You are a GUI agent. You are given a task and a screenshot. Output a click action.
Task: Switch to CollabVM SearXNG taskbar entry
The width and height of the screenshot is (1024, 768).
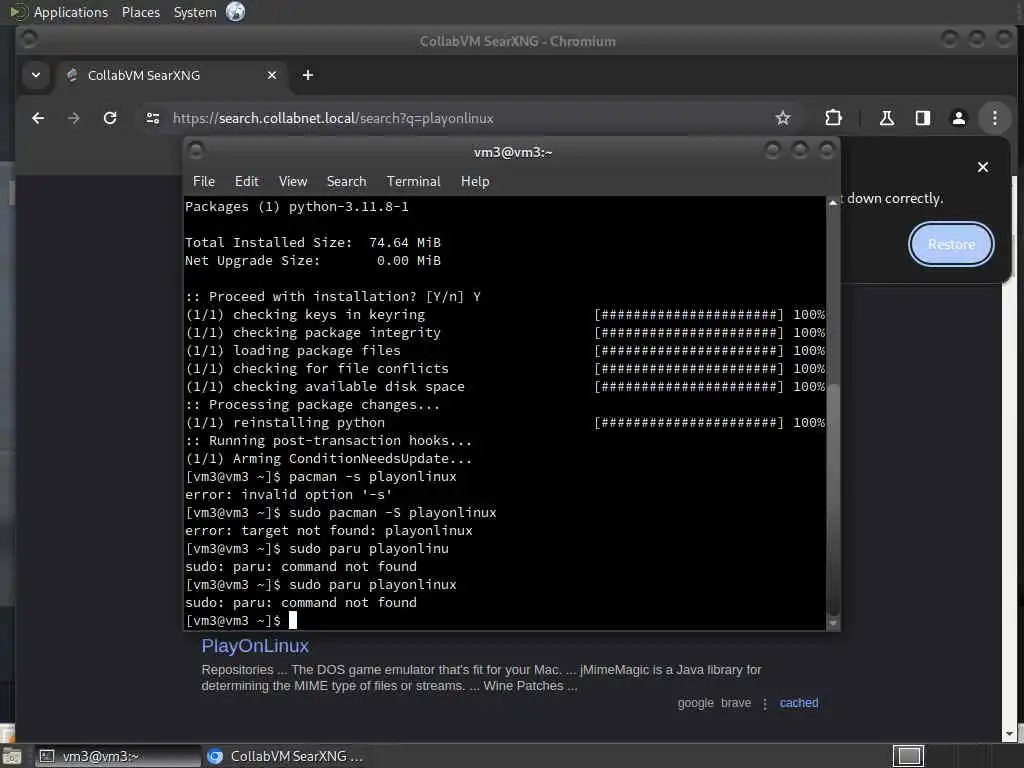click(287, 756)
